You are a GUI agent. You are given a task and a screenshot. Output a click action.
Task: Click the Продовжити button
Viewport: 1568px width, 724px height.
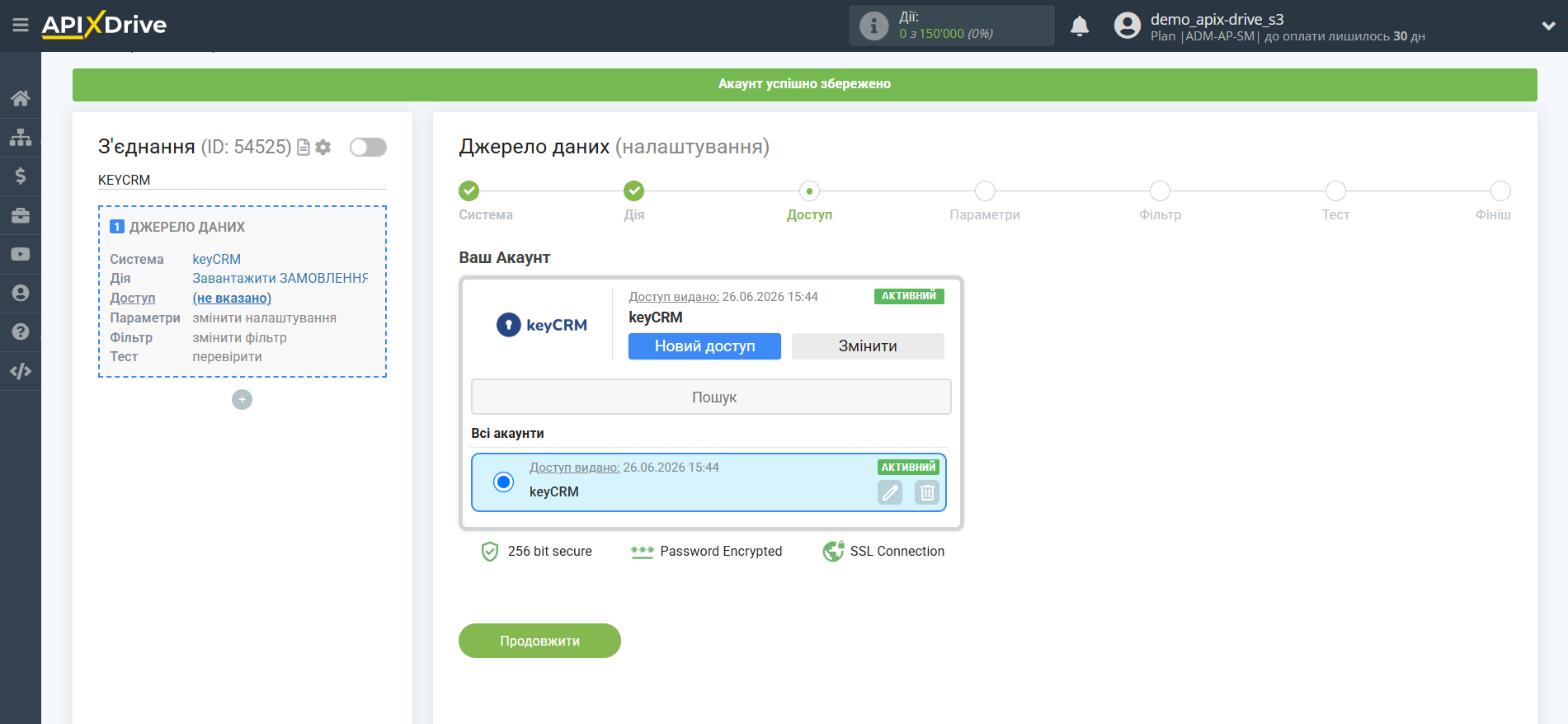coord(539,641)
